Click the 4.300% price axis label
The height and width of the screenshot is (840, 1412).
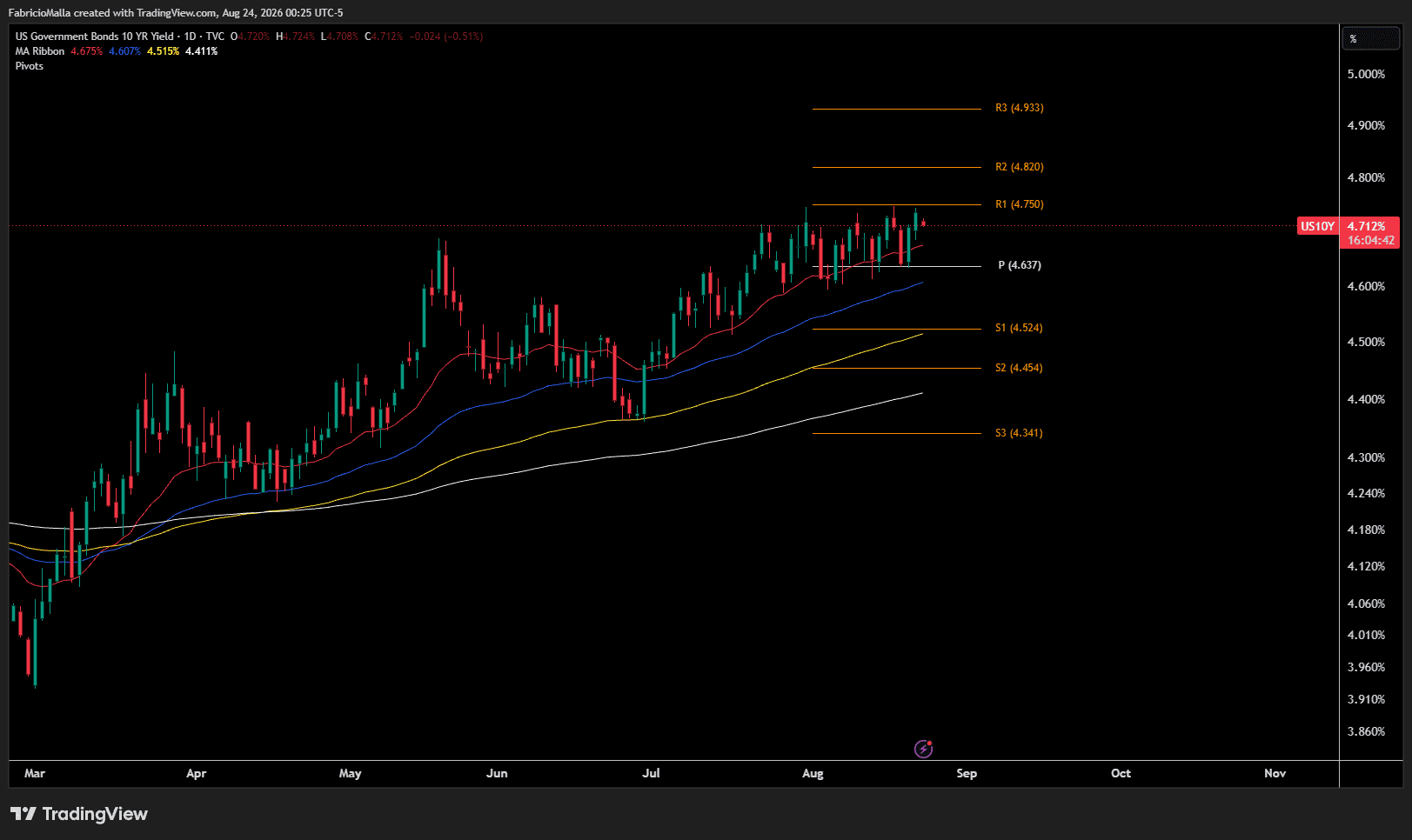point(1367,457)
